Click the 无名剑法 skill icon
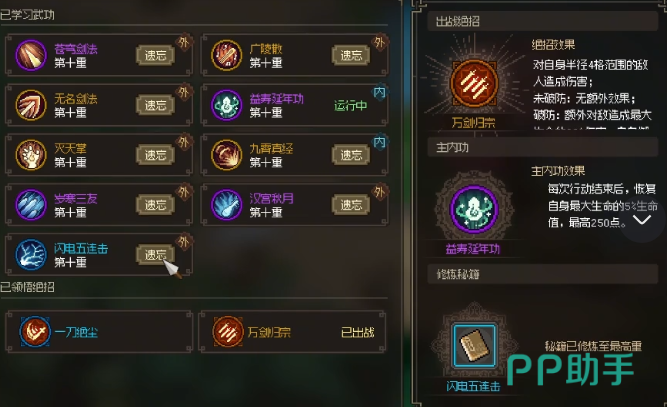Viewport: 667px width, 407px height. (x=31, y=105)
